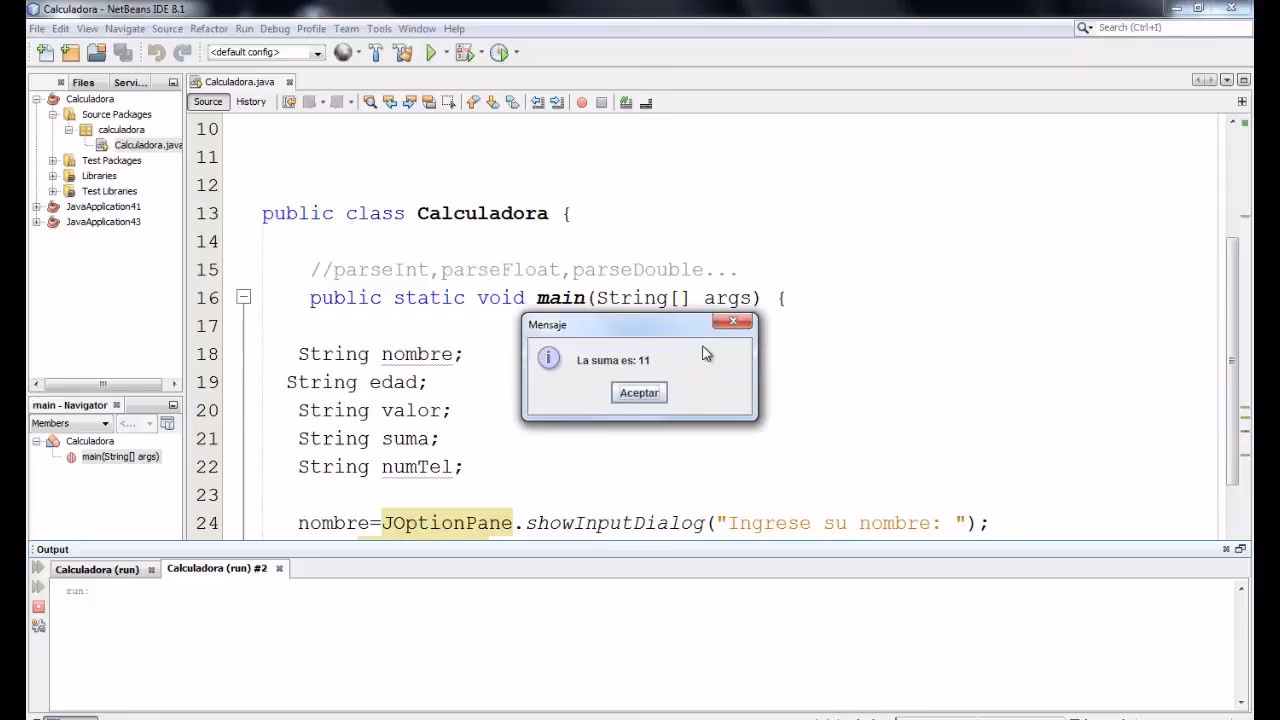This screenshot has width=1280, height=720.
Task: Click the Debug Project toolbar icon
Action: [464, 53]
